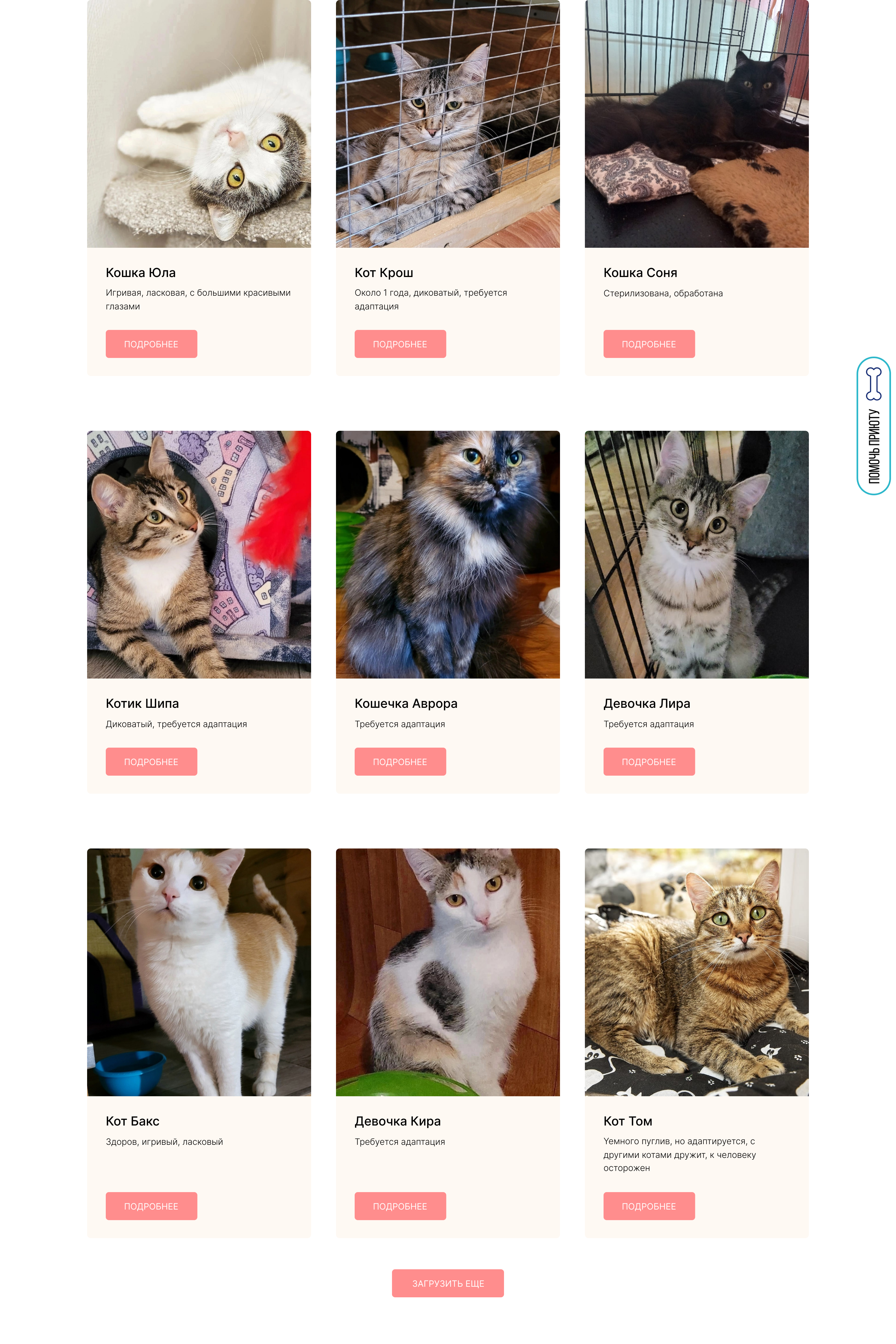
Task: Select the Девочка Лира card title
Action: [x=647, y=703]
